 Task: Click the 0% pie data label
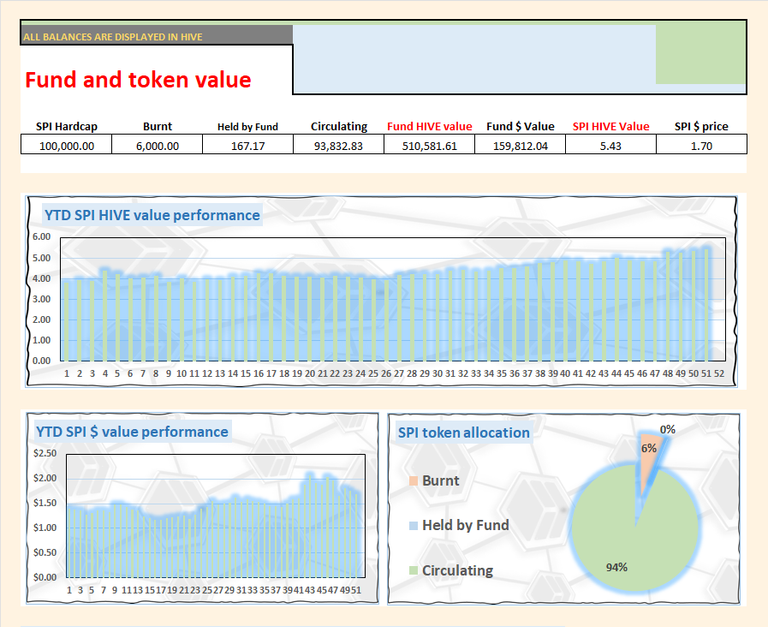[668, 430]
